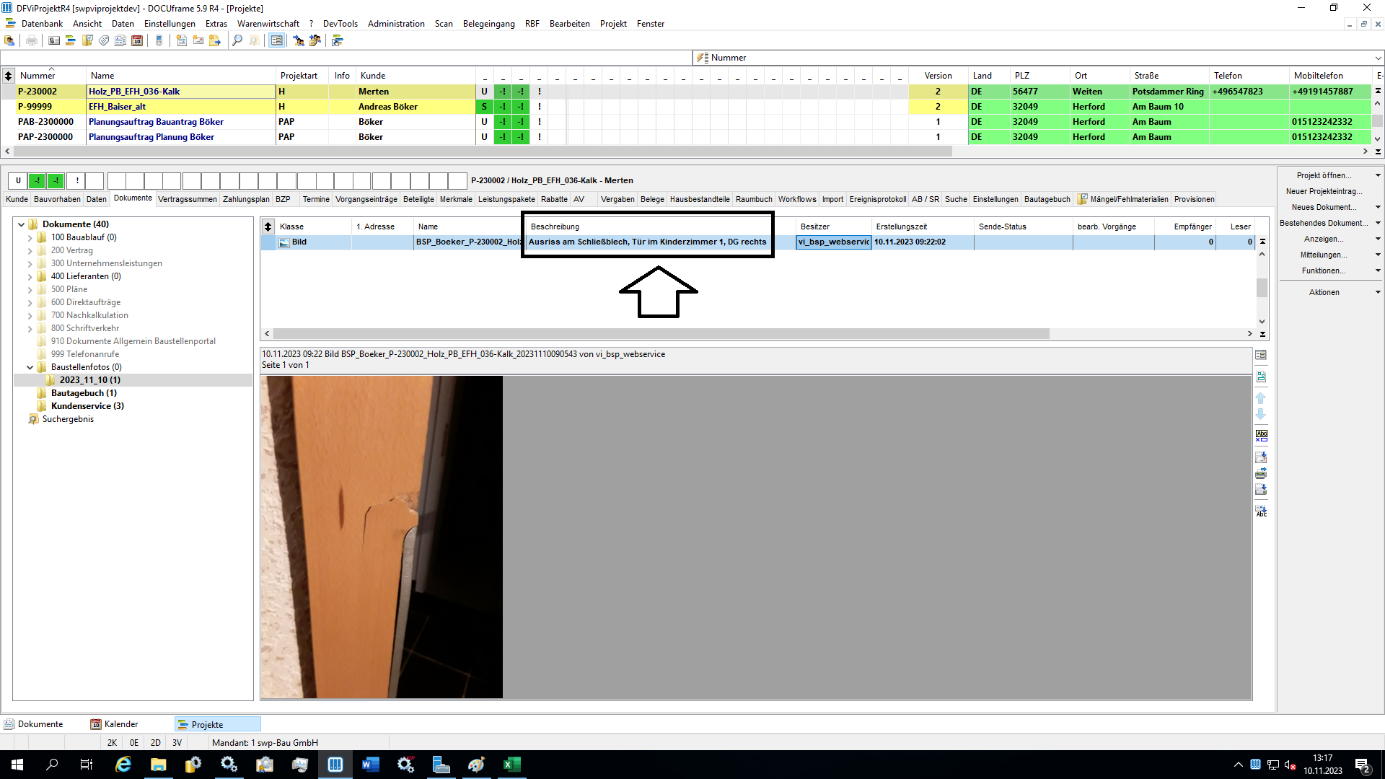
Task: Expand the 100 Bauablauf folder
Action: (30, 237)
